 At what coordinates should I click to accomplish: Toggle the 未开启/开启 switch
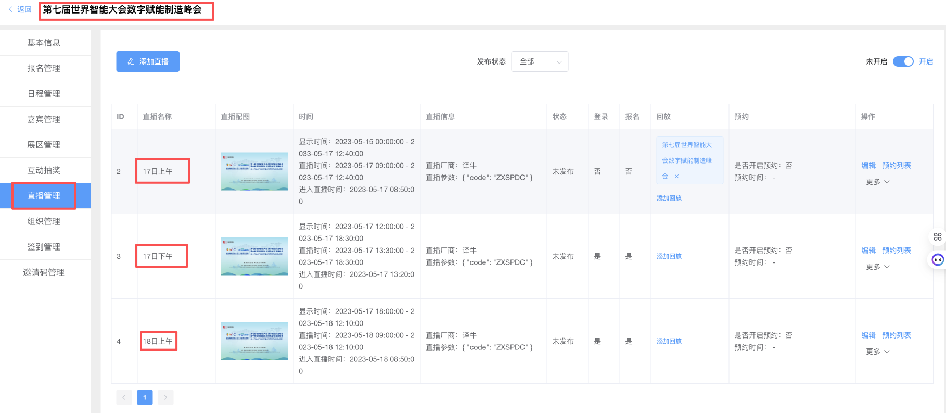pyautogui.click(x=903, y=62)
